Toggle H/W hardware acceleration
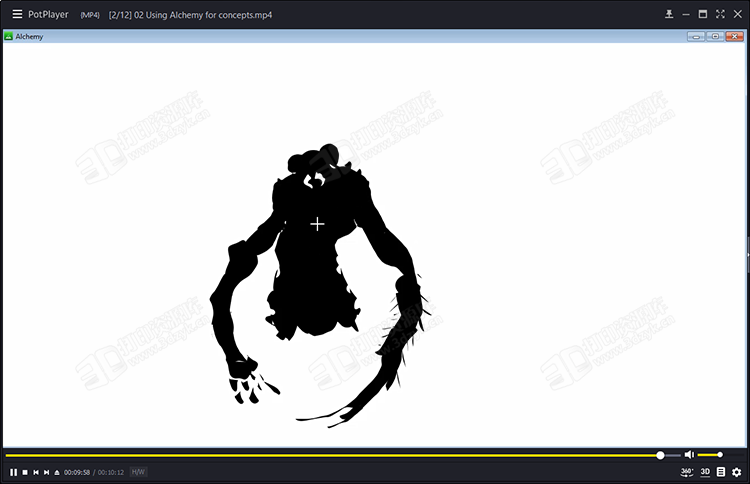The height and width of the screenshot is (484, 750). tap(138, 472)
